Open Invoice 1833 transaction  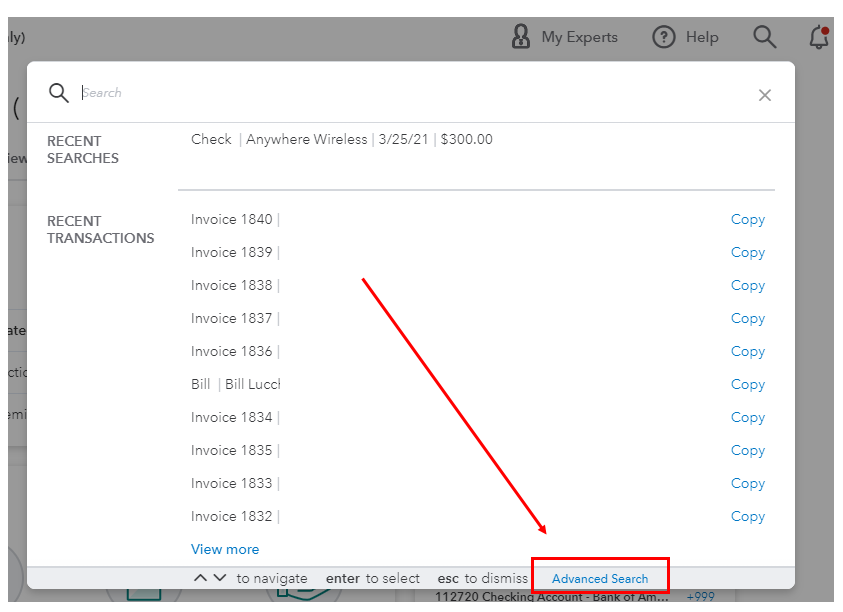coord(234,483)
